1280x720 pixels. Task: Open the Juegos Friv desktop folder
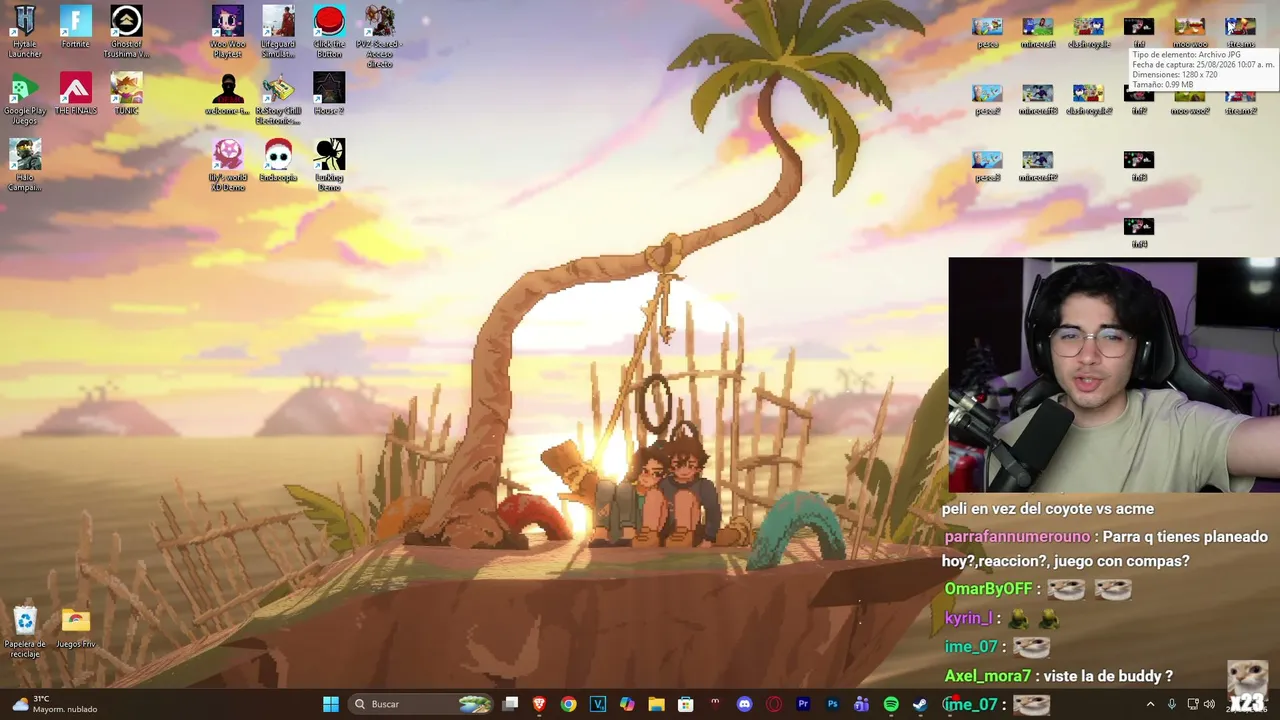75,628
